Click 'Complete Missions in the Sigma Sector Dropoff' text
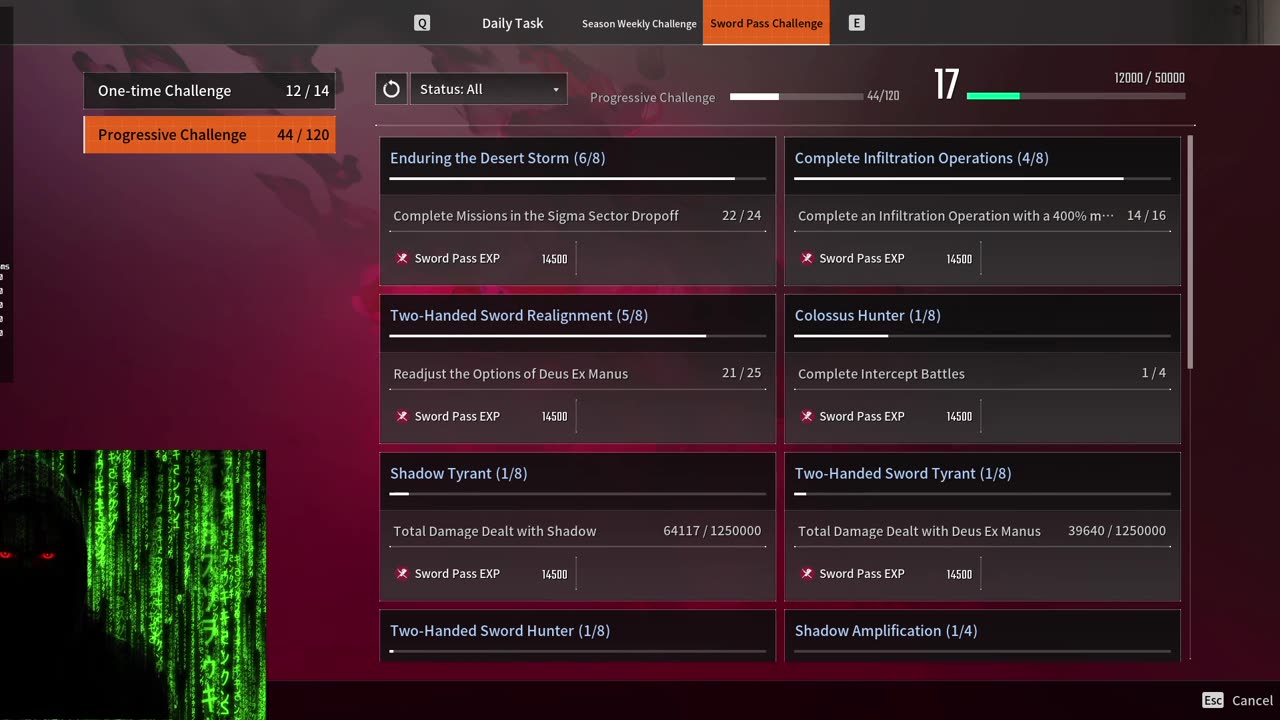 536,216
